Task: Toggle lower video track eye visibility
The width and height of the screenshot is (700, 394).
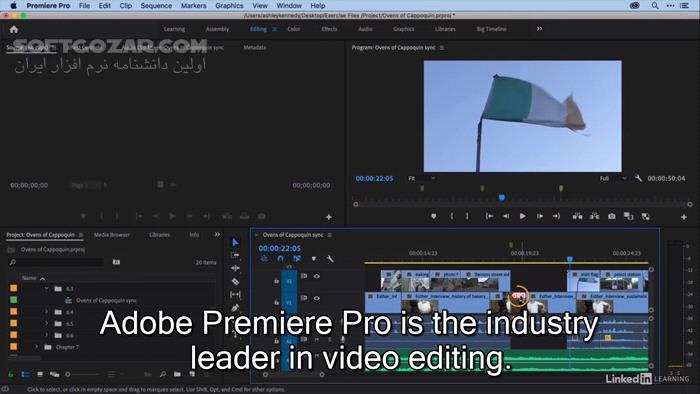Action: click(x=317, y=298)
